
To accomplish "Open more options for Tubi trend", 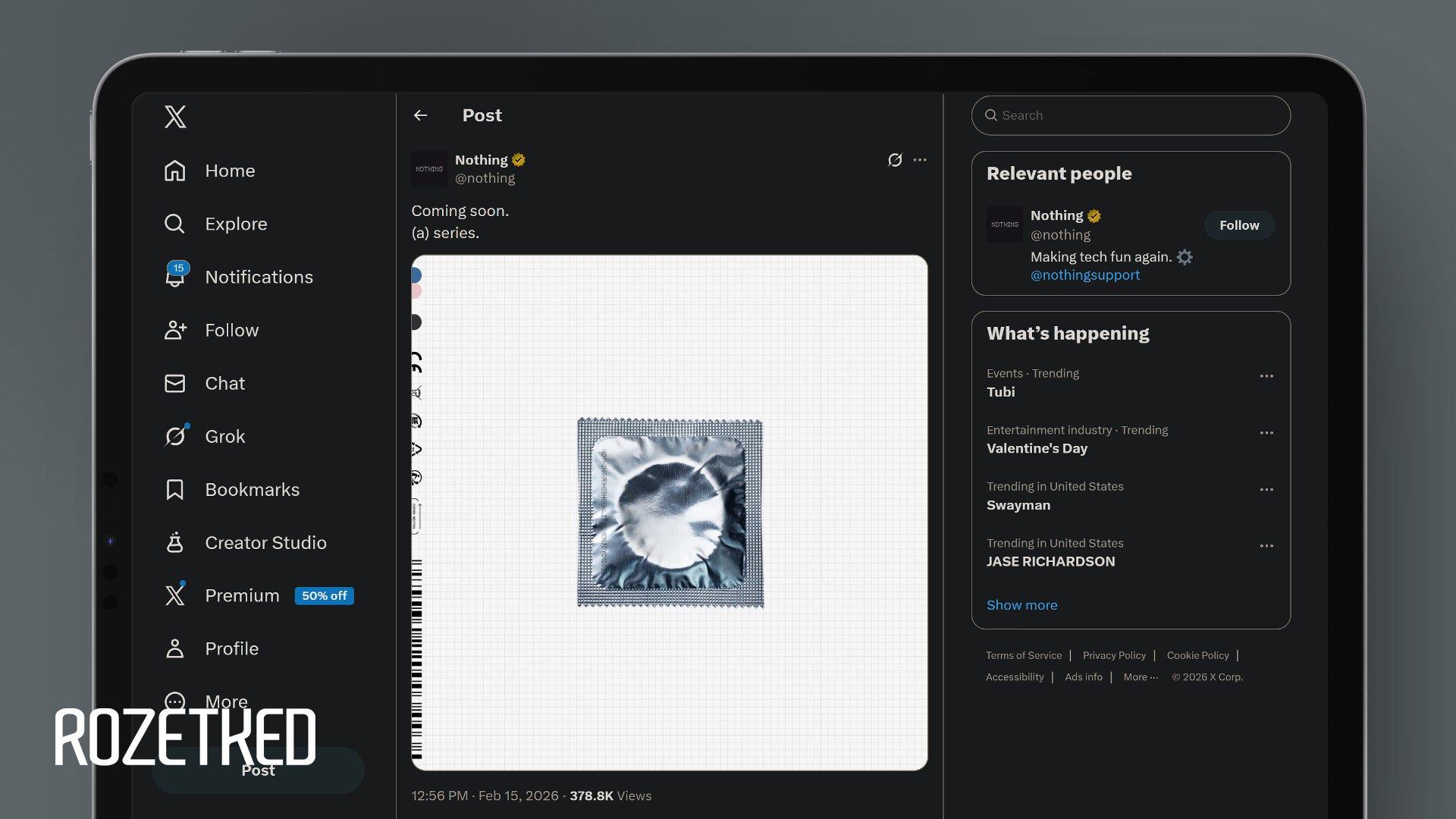I will tap(1266, 376).
